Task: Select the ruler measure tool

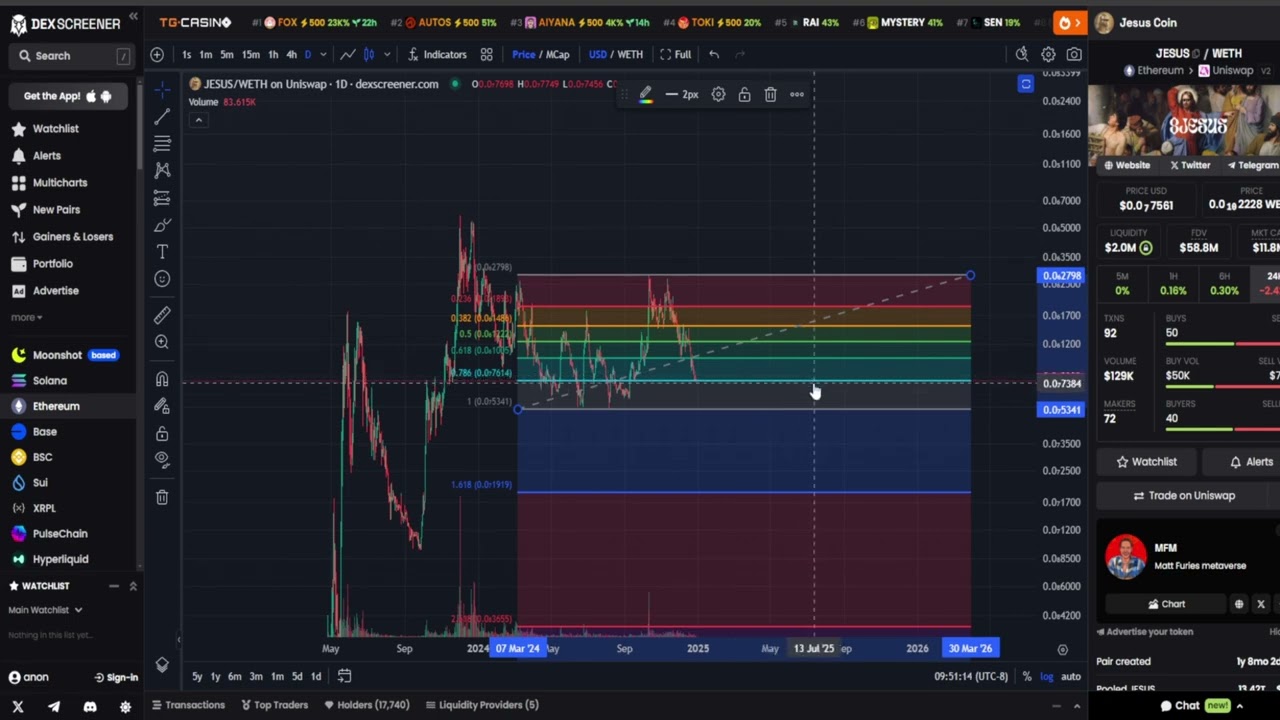Action: (x=162, y=315)
